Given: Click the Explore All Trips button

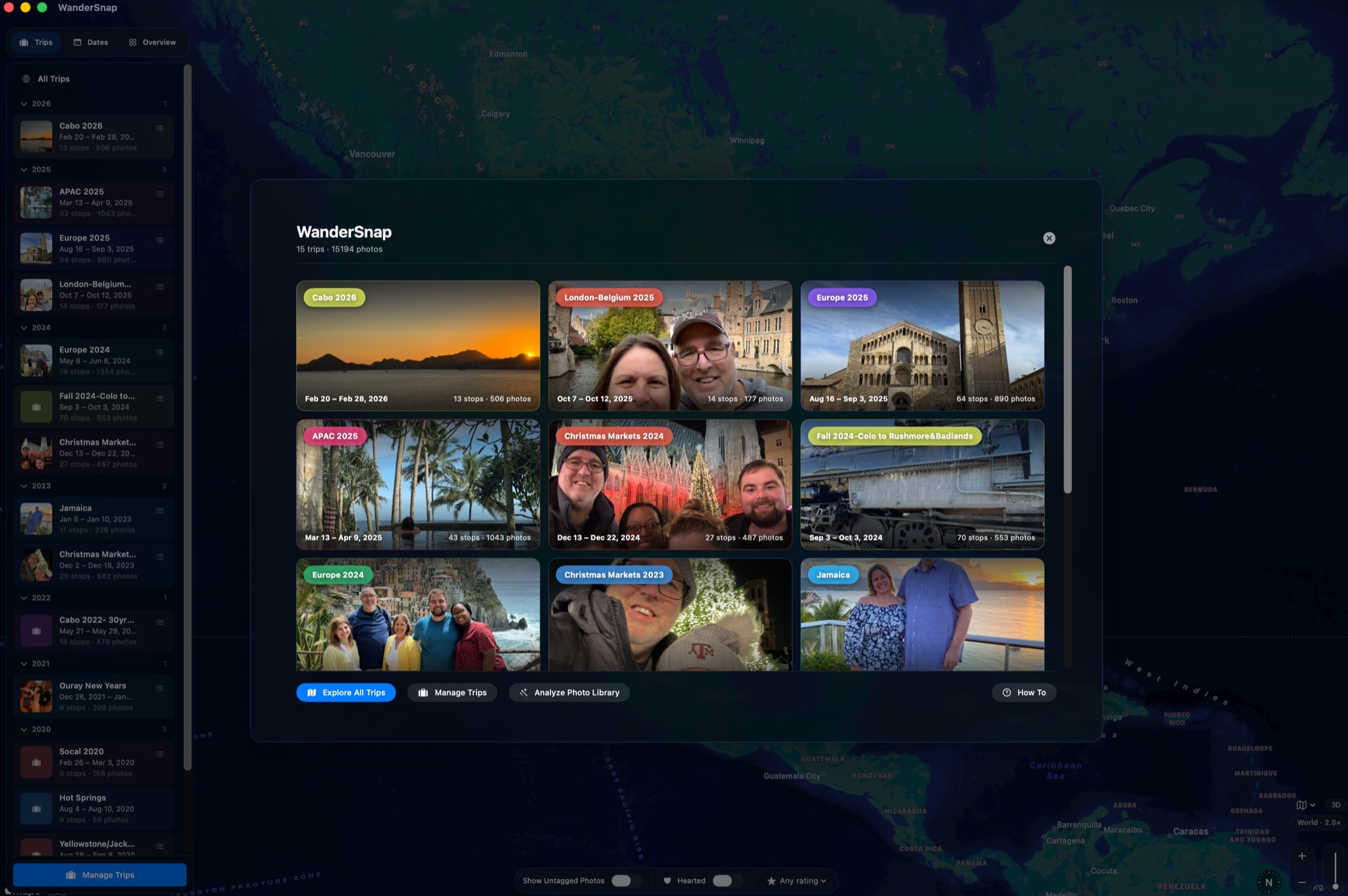Looking at the screenshot, I should point(346,692).
